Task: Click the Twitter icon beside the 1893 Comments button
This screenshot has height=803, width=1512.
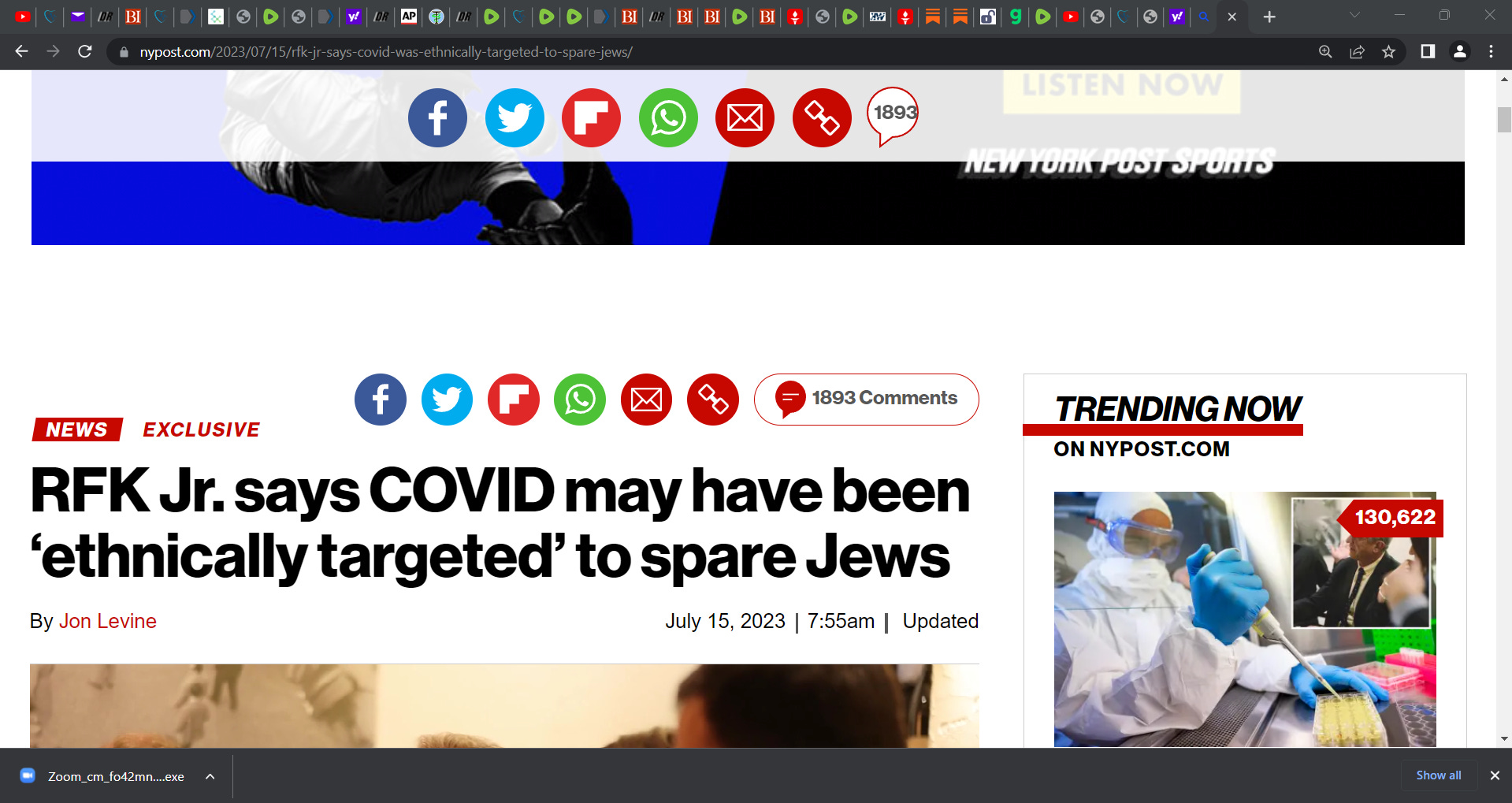Action: tap(447, 400)
